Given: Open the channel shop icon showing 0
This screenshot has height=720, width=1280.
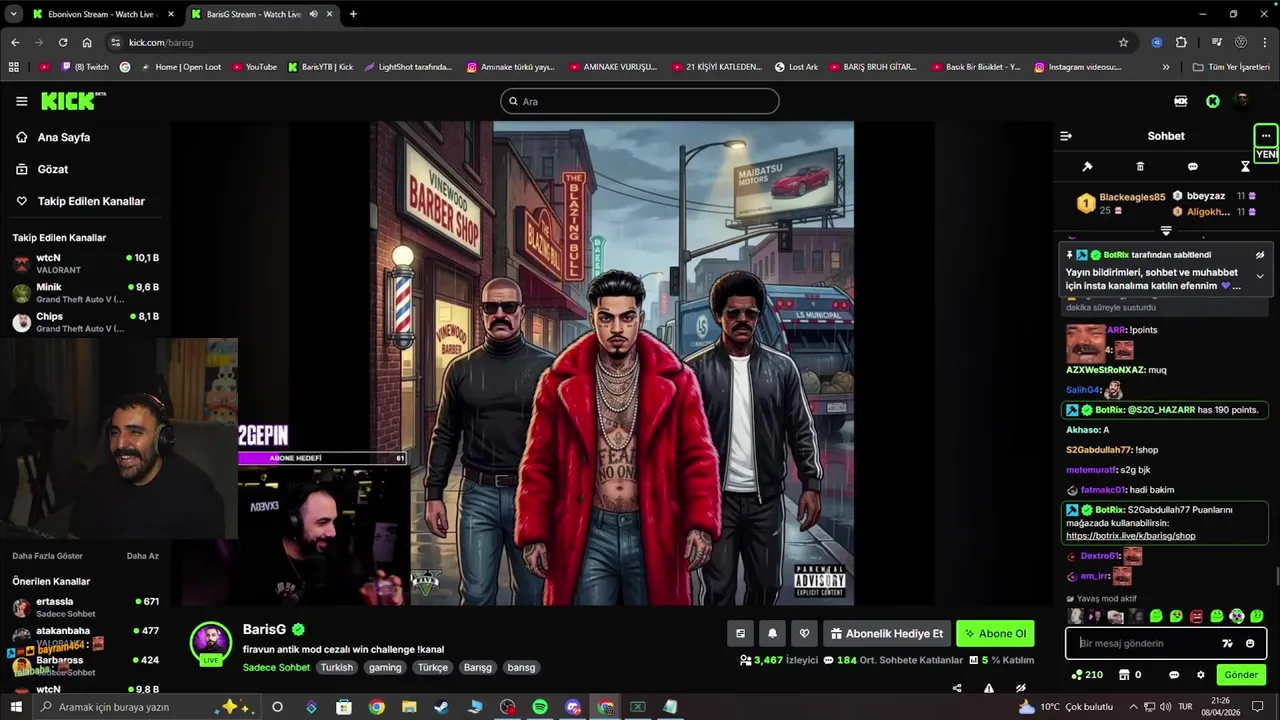Looking at the screenshot, I should coord(1130,675).
